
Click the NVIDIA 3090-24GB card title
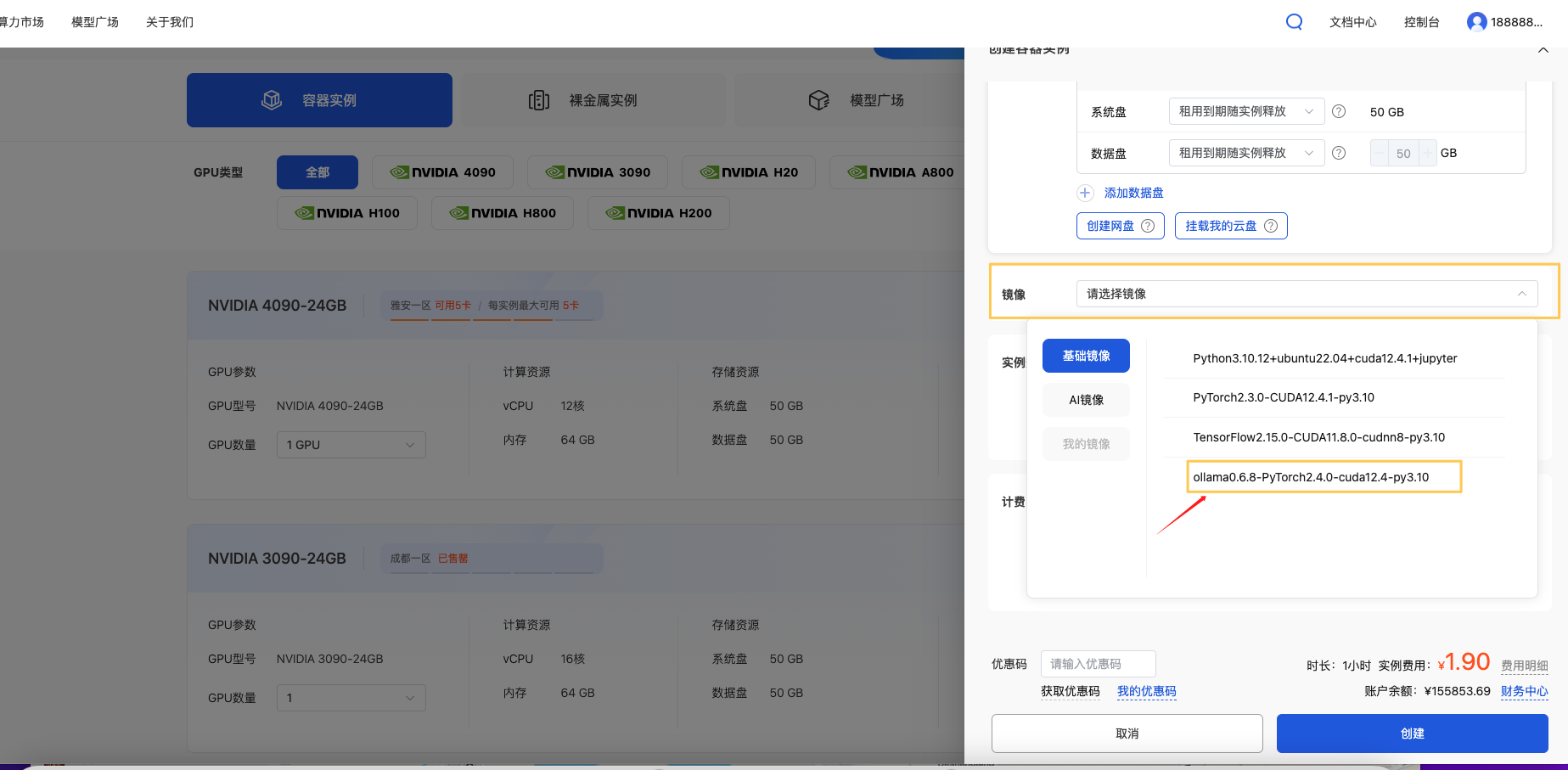pyautogui.click(x=277, y=559)
